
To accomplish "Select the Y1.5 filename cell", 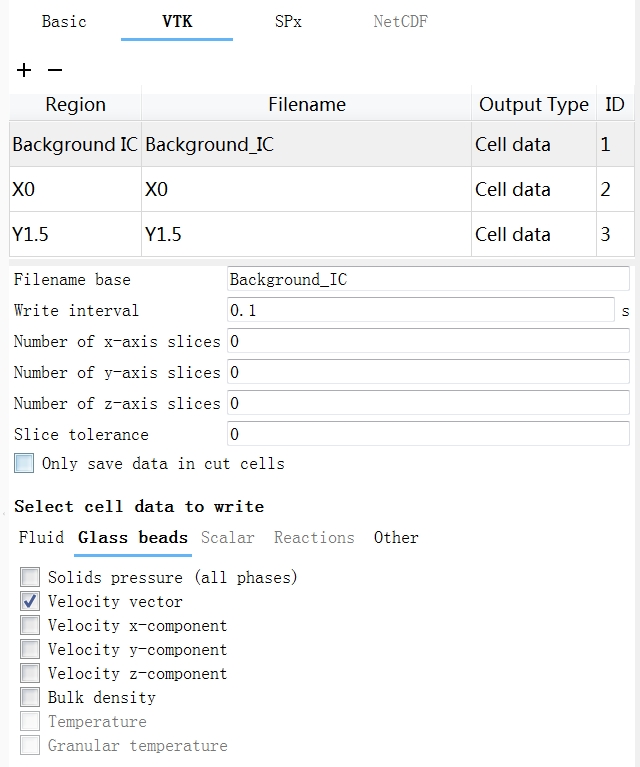I will 306,235.
